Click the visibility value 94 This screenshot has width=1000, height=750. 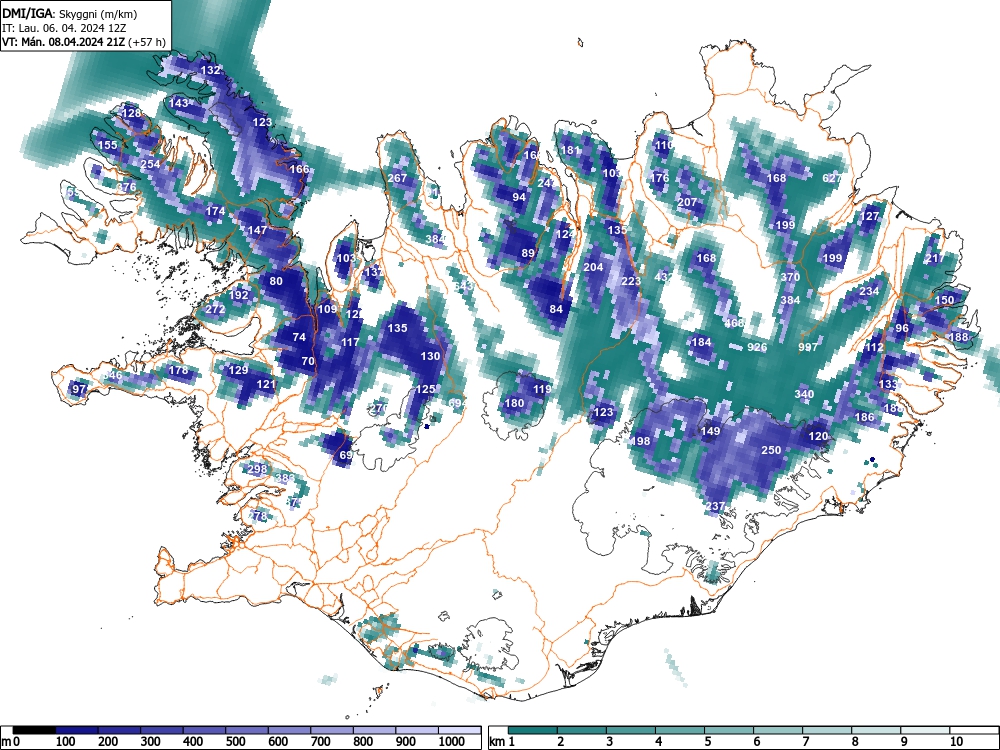click(519, 196)
